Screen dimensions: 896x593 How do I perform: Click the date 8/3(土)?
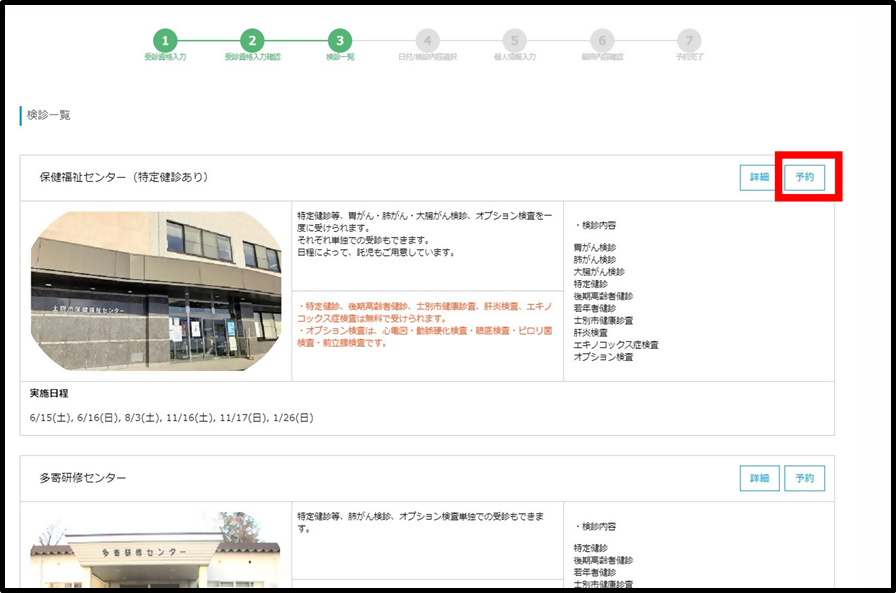coord(142,418)
